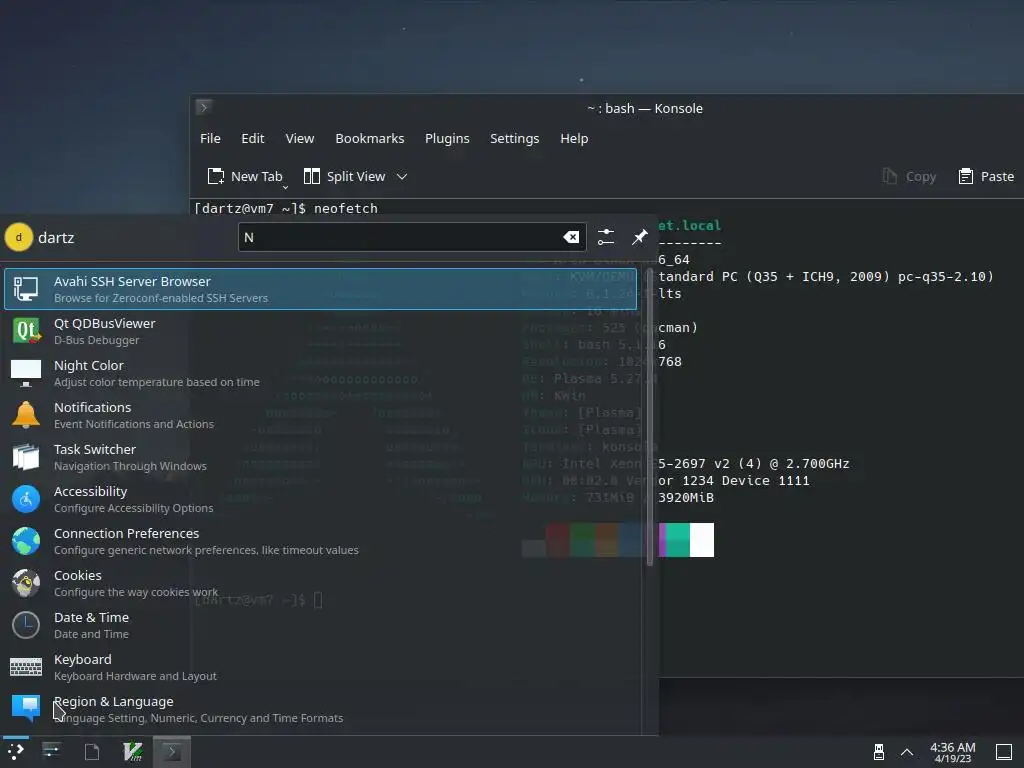Screen dimensions: 1024x768
Task: Open Night Color settings icon
Action: coord(26,373)
